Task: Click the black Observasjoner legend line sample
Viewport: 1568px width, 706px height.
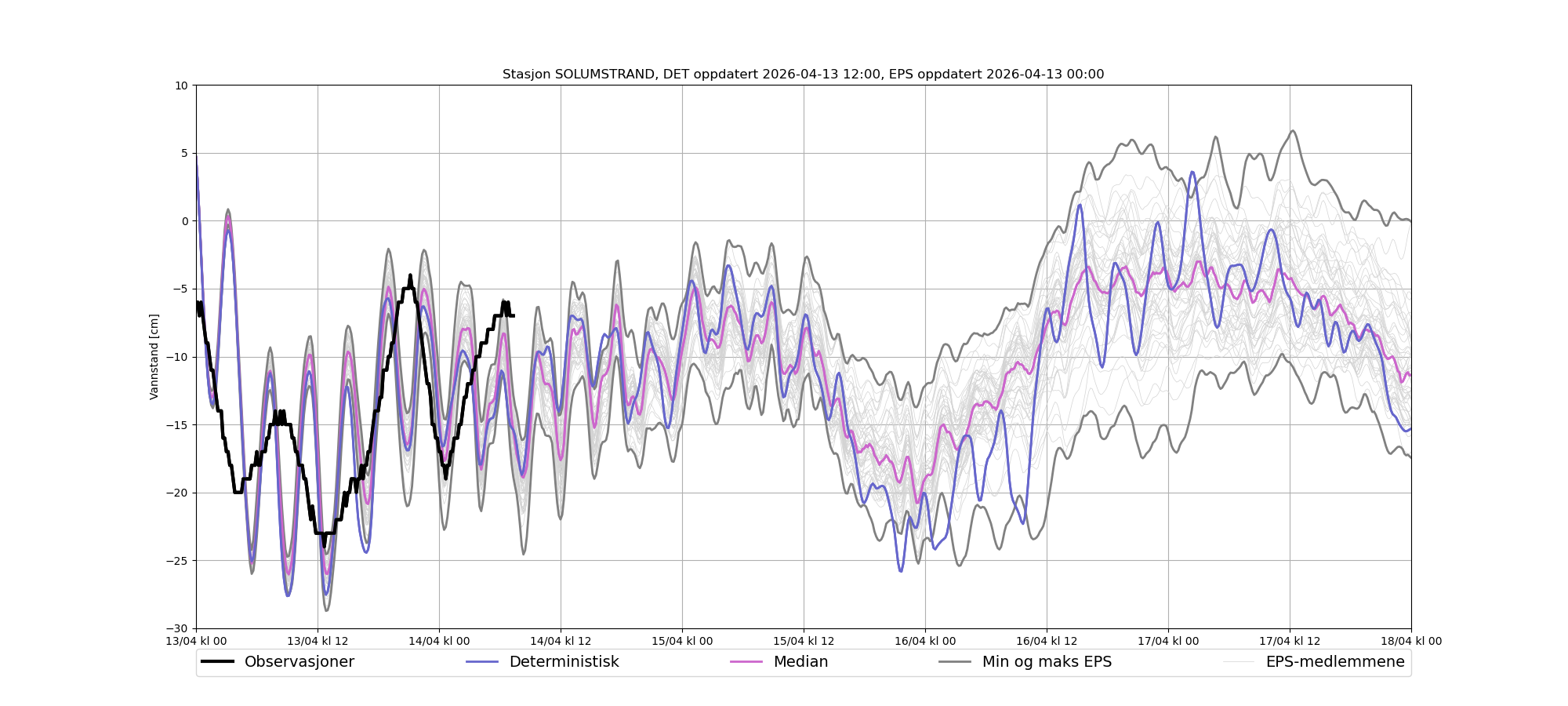Action: 217,662
